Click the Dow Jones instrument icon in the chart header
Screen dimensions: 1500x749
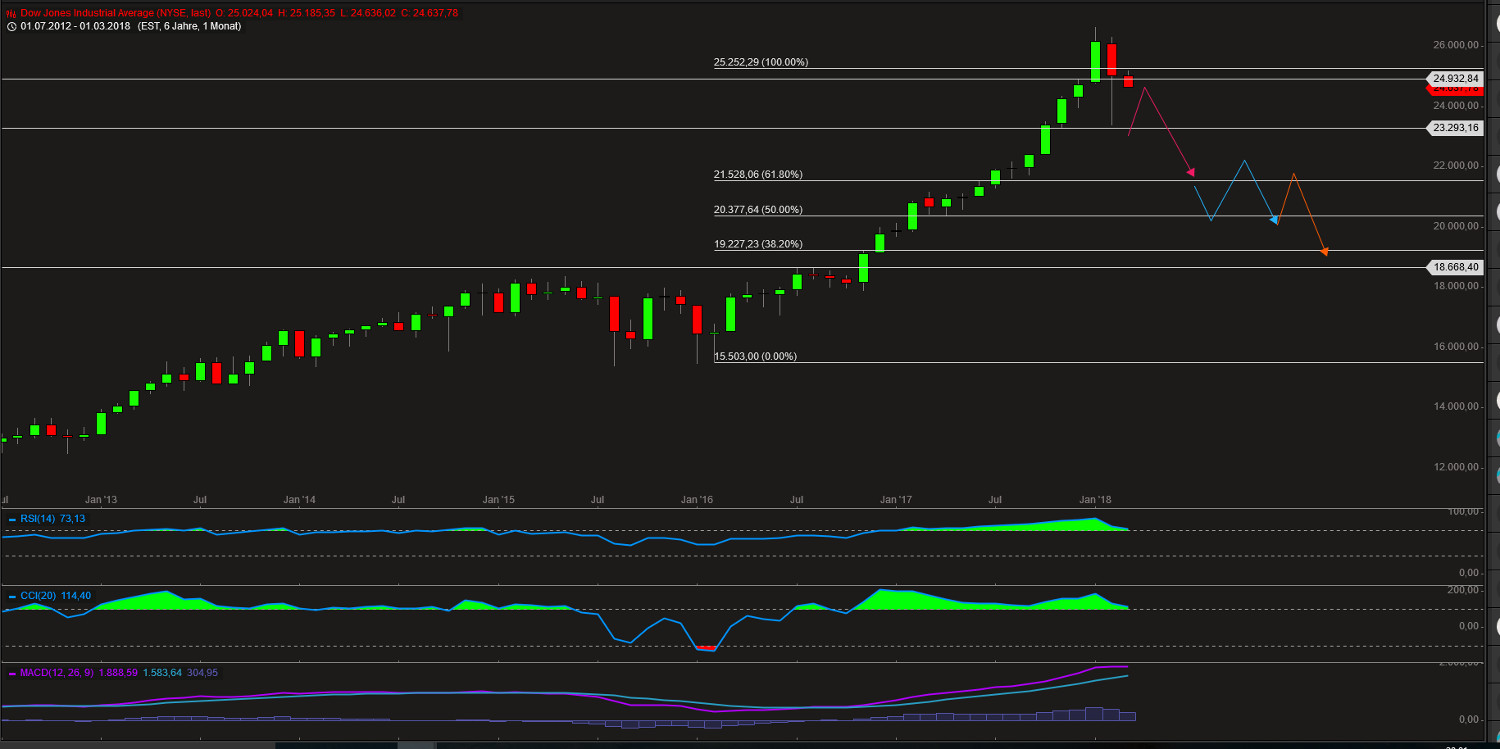pos(11,14)
